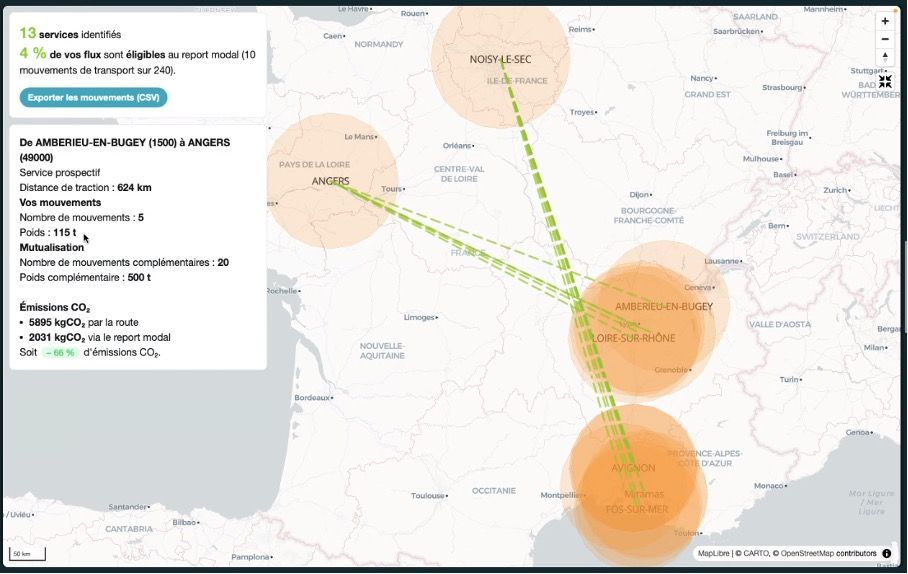Click '5895 kgCO₂ par la route' entry

pyautogui.click(x=83, y=323)
